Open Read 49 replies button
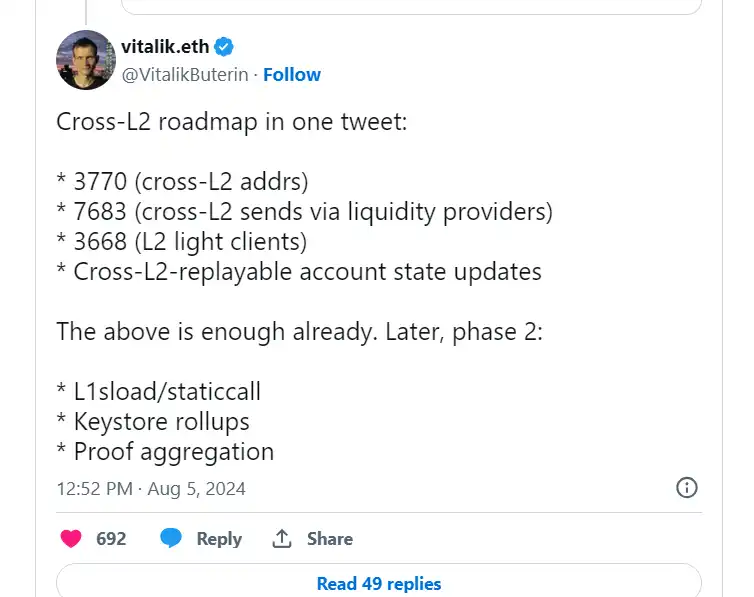 pyautogui.click(x=378, y=583)
